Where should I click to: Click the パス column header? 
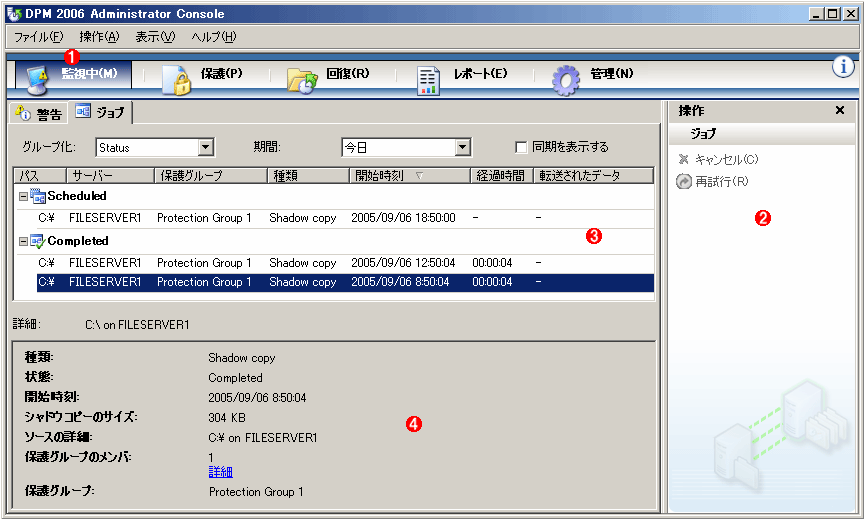[40, 176]
